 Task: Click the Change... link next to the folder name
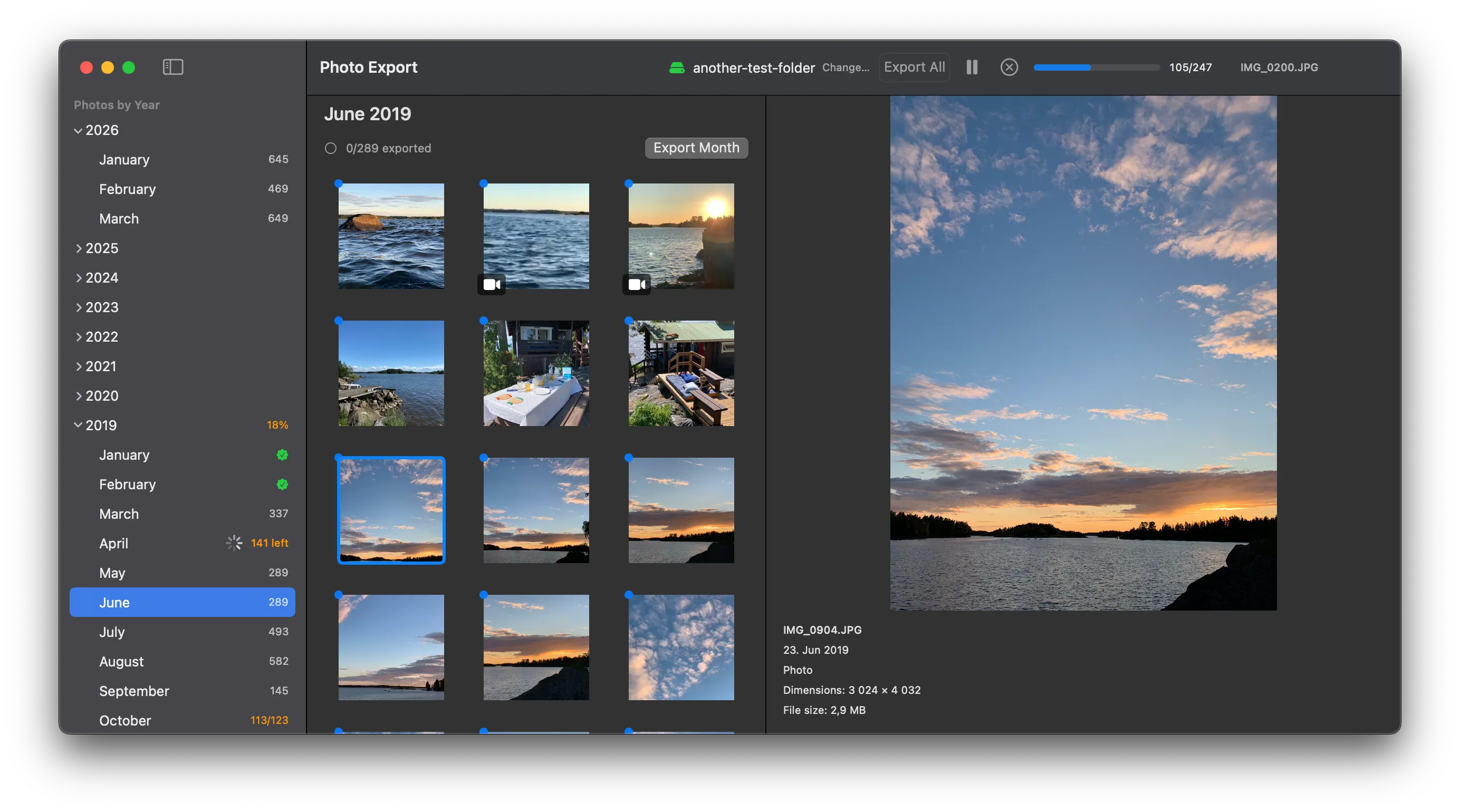click(845, 67)
